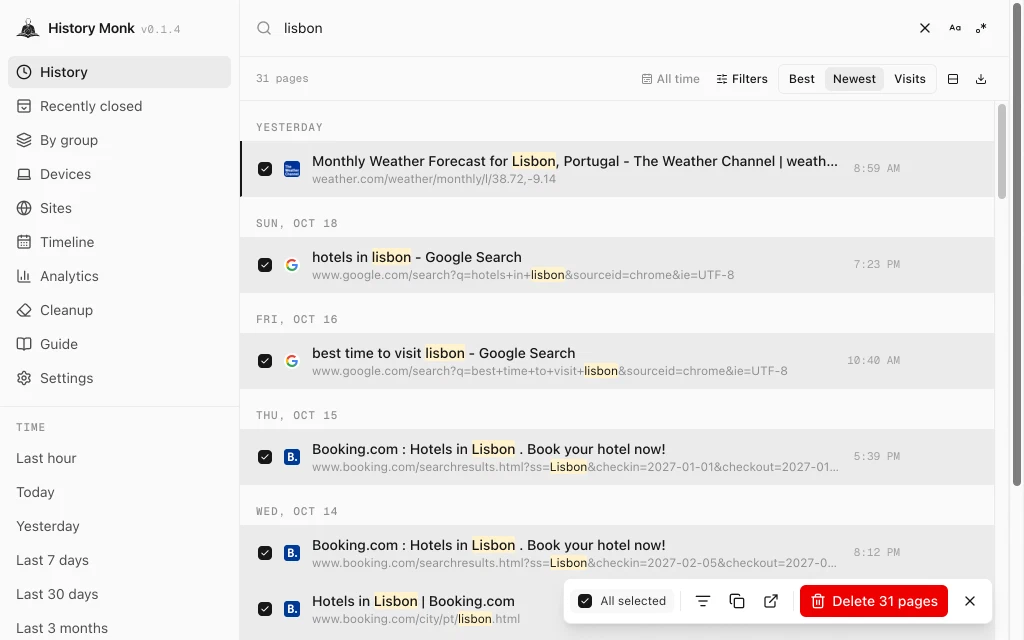Open selected pages in new tabs icon
This screenshot has height=640, width=1024.
[771, 601]
